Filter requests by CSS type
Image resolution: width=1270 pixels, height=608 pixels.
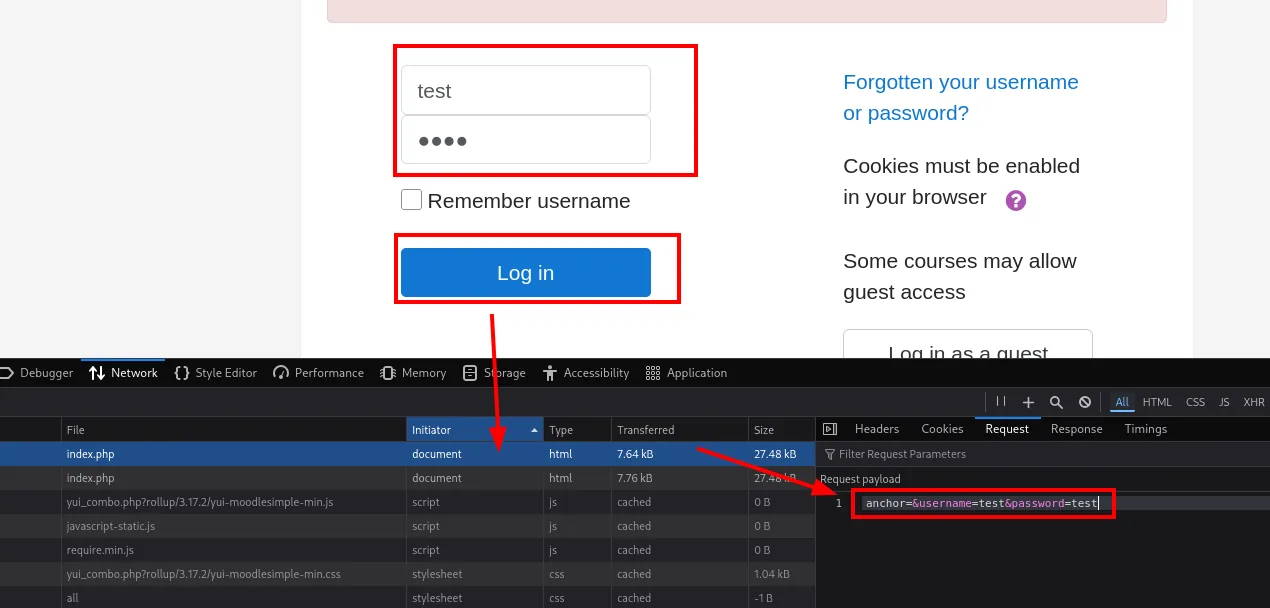click(x=1195, y=402)
